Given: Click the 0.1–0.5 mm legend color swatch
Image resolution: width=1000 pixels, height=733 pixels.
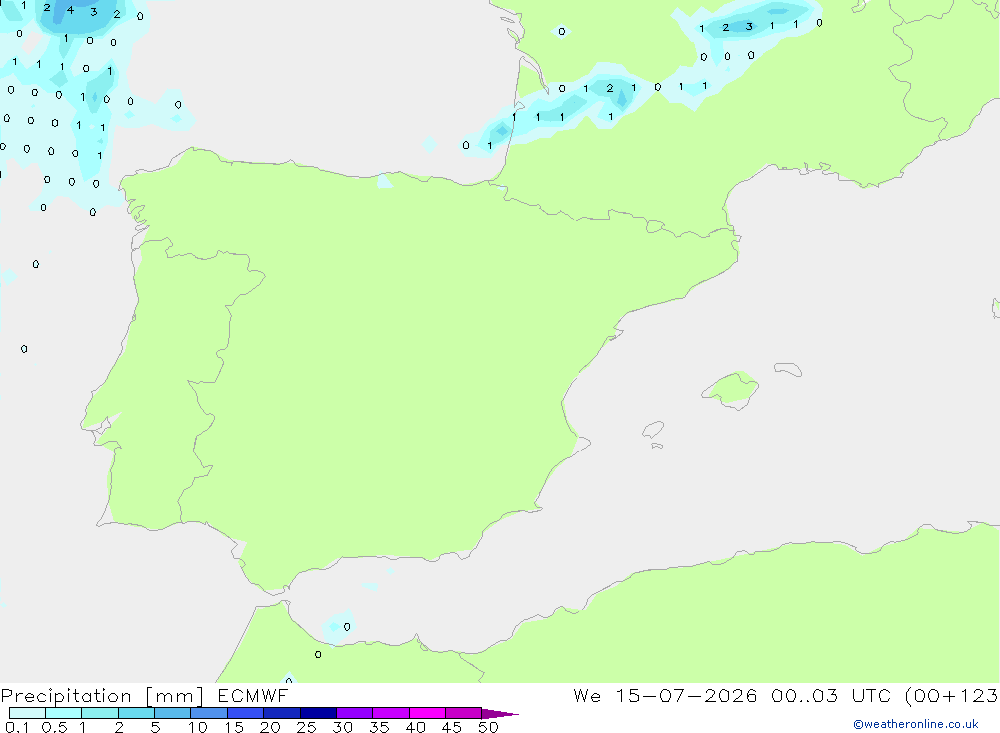Looking at the screenshot, I should click(x=27, y=713).
